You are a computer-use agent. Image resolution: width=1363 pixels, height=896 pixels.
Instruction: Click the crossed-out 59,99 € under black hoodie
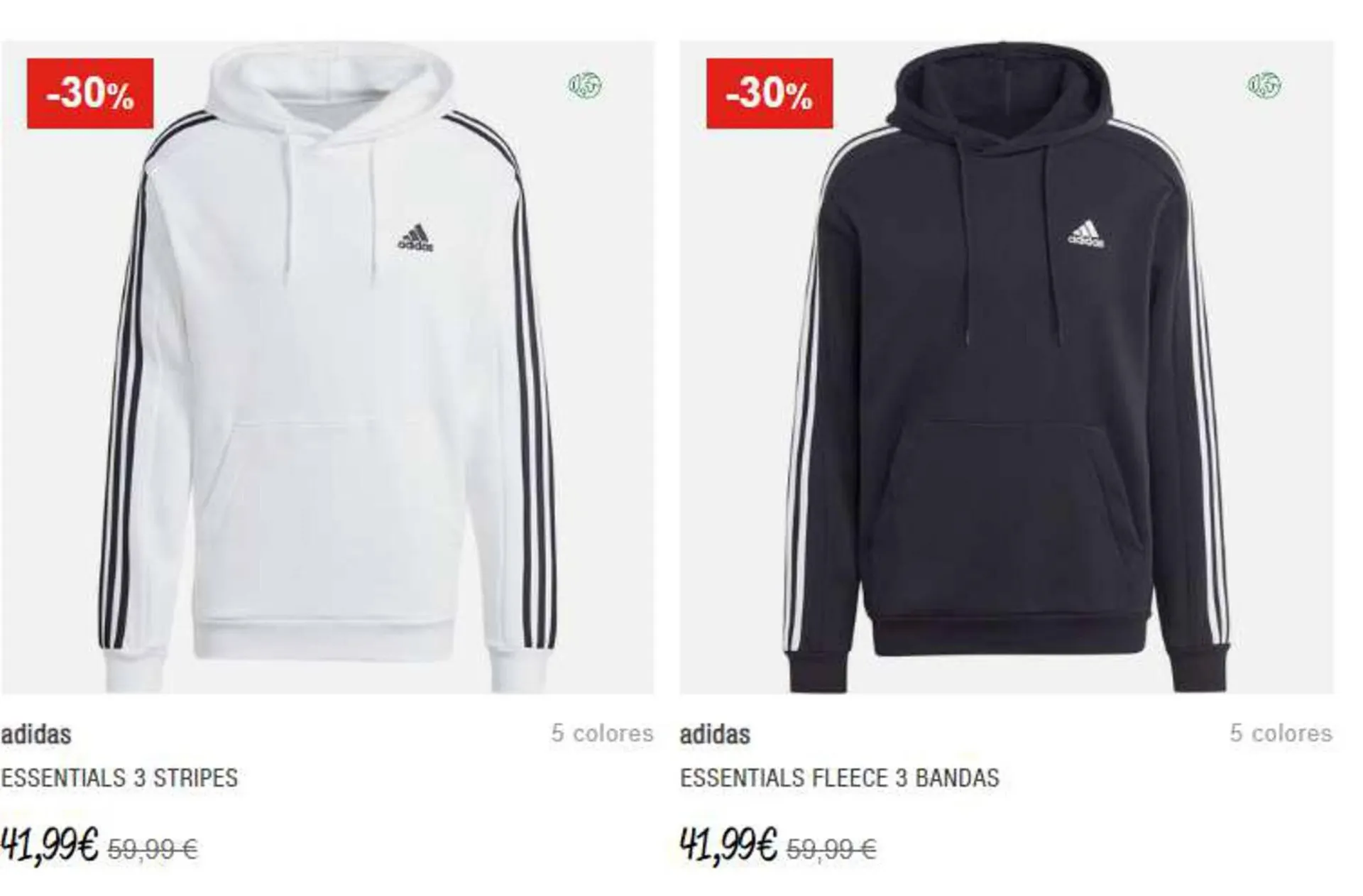pos(832,848)
